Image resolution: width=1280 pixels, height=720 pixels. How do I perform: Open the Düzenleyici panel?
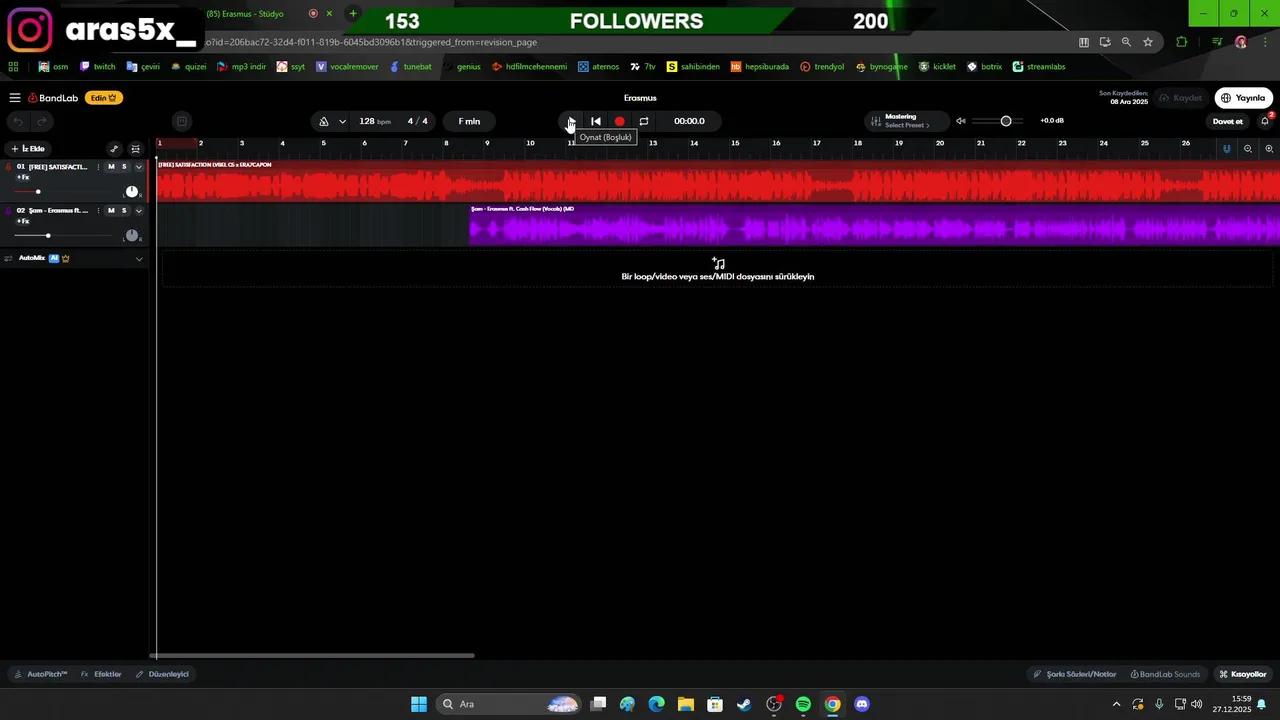(x=162, y=674)
